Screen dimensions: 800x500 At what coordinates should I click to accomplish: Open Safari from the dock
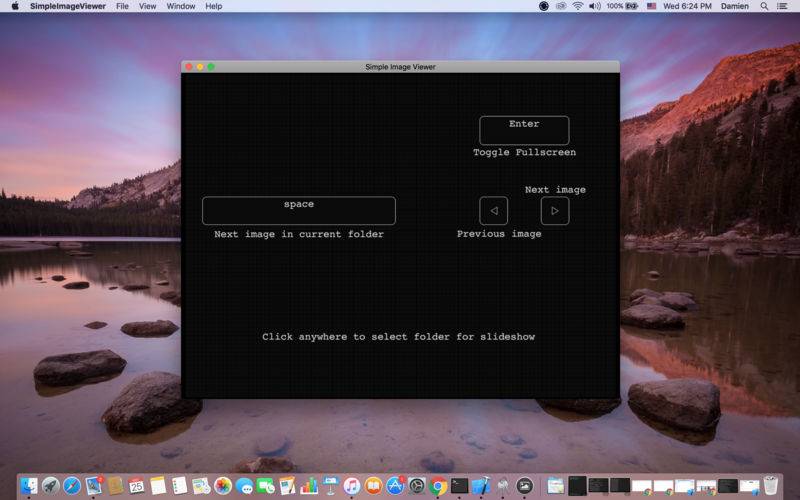pyautogui.click(x=72, y=486)
